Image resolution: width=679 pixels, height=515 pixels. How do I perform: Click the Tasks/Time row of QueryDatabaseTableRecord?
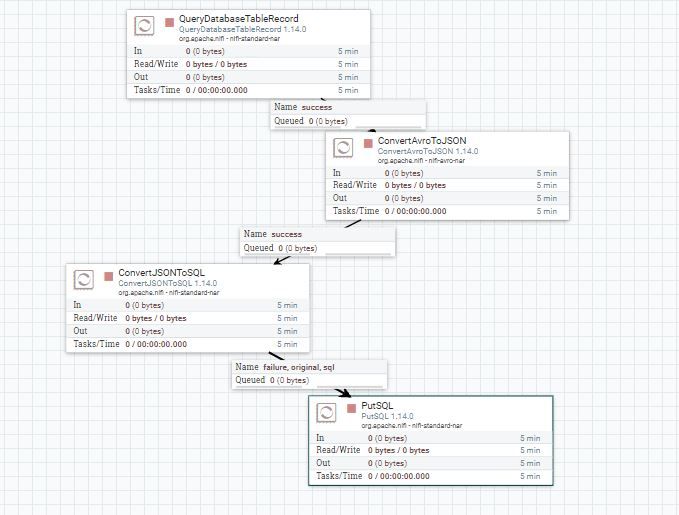pos(249,90)
